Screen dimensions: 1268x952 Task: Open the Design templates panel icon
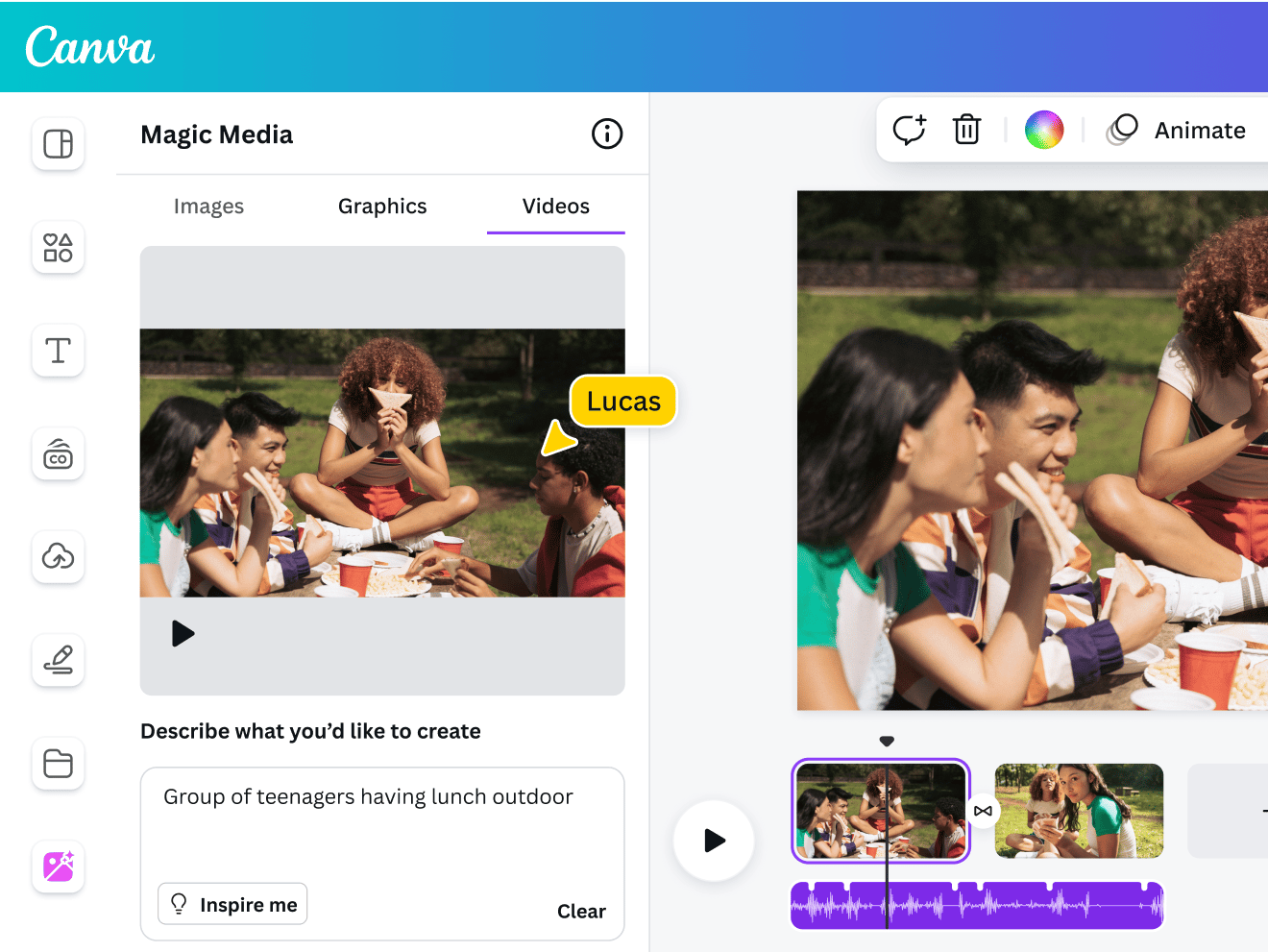point(58,144)
